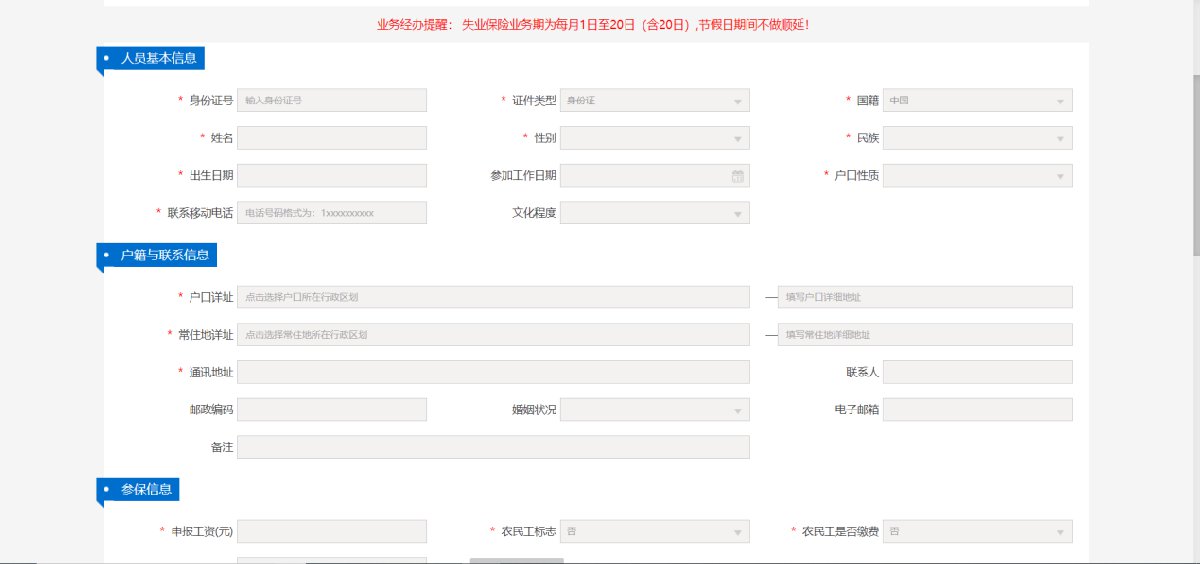This screenshot has width=1200, height=564.
Task: Choose the 户口详址 administrative region selector
Action: (492, 297)
